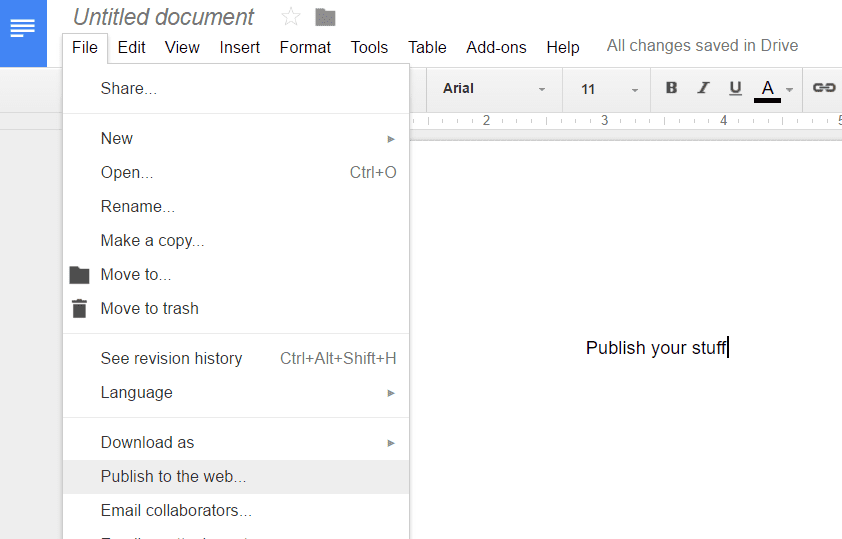Open the Add-ons menu
Viewport: 842px width, 539px height.
[x=496, y=47]
